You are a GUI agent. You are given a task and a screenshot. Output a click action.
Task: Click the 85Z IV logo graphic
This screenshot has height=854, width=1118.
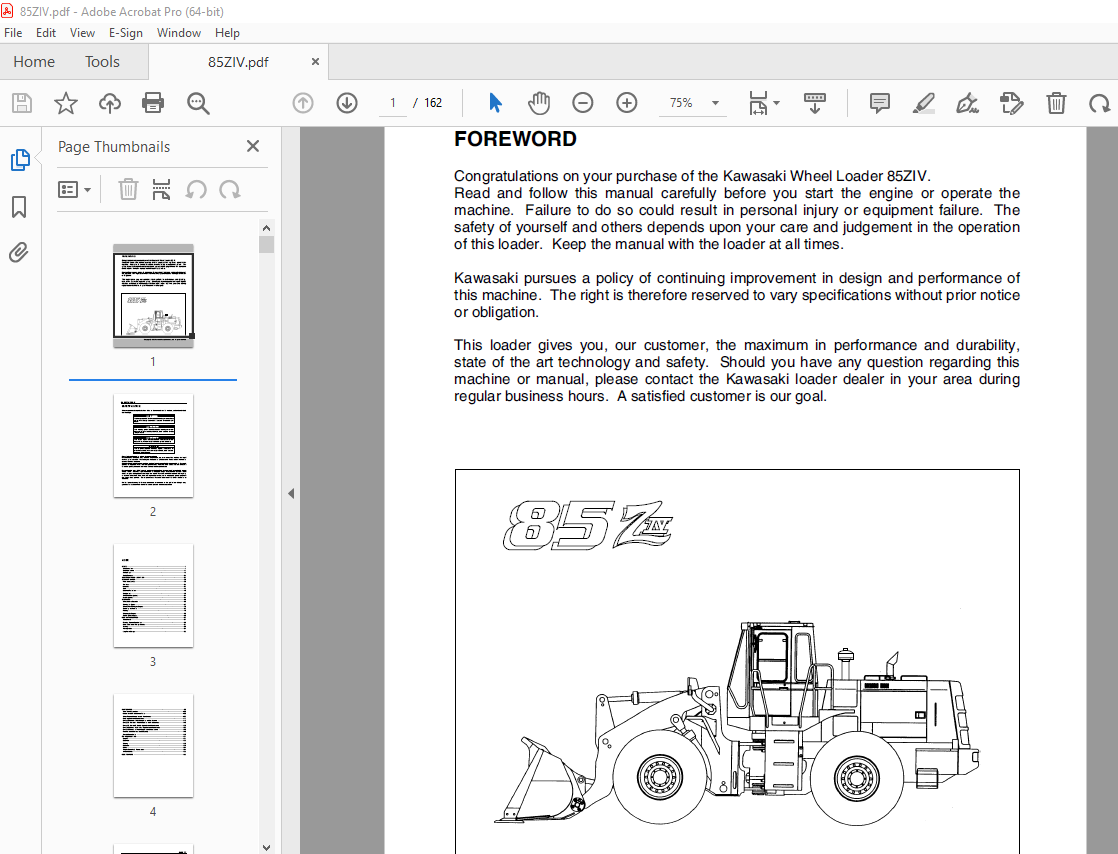(x=588, y=525)
